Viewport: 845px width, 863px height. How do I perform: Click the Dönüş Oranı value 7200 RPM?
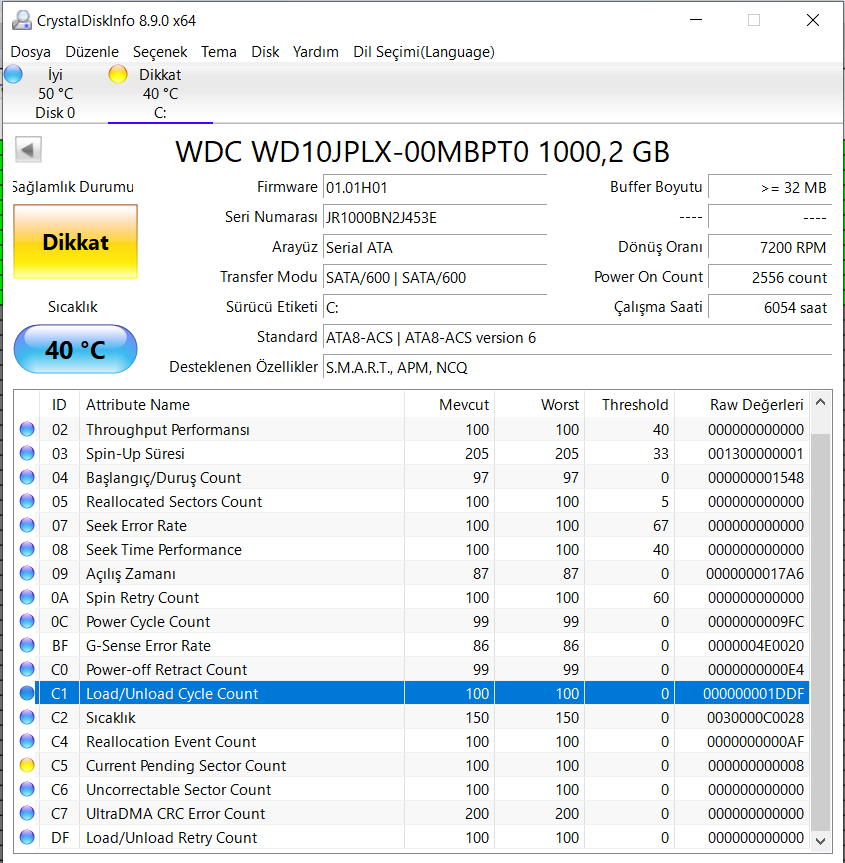click(770, 248)
